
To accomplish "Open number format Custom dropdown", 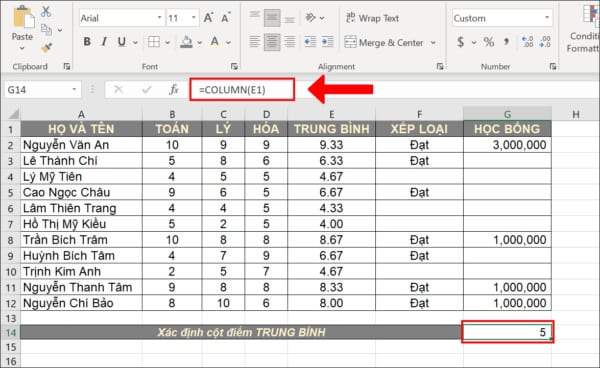I will point(547,18).
